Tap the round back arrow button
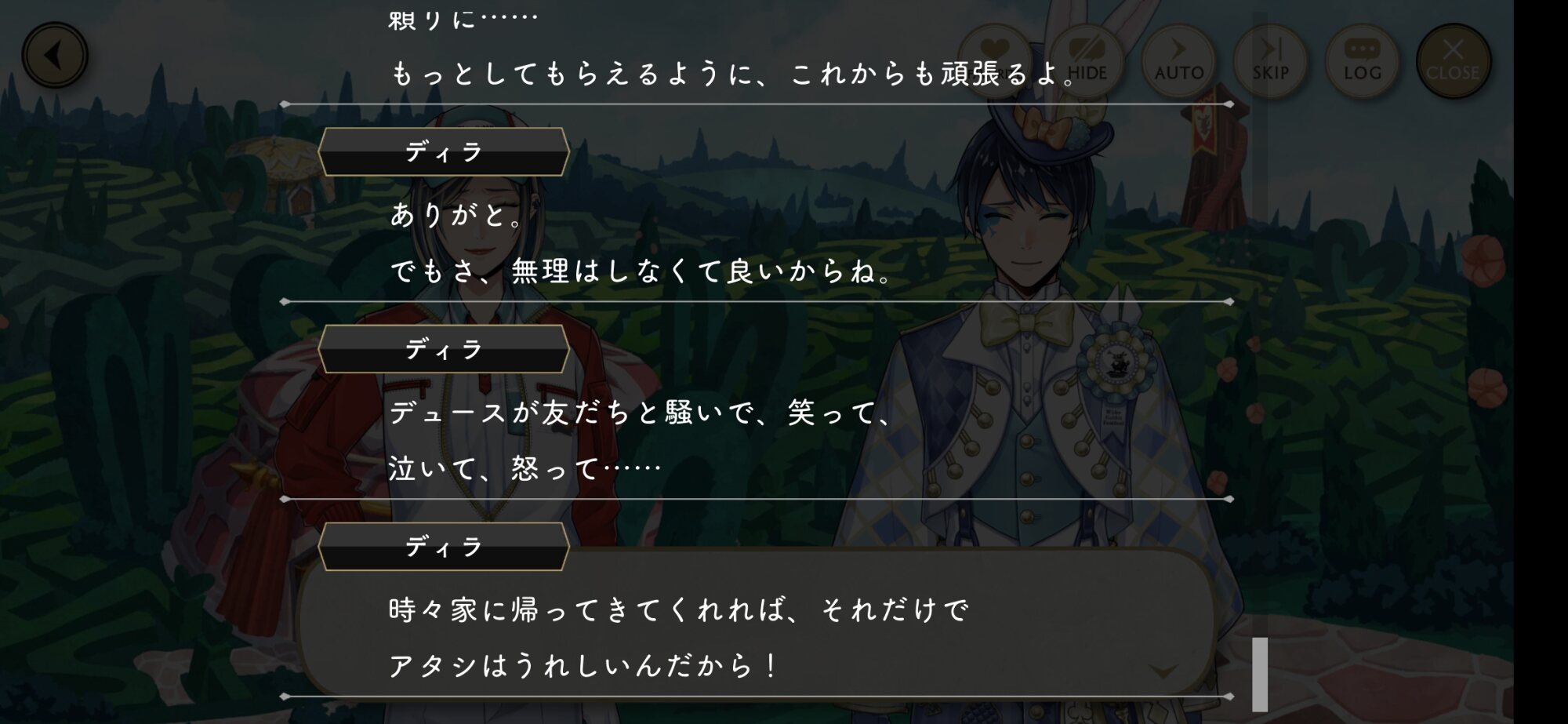The width and height of the screenshot is (1568, 724). 55,56
